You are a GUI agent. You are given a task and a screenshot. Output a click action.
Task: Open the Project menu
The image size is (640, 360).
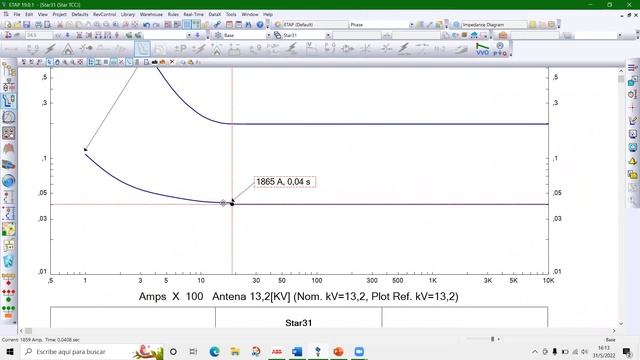(x=59, y=14)
